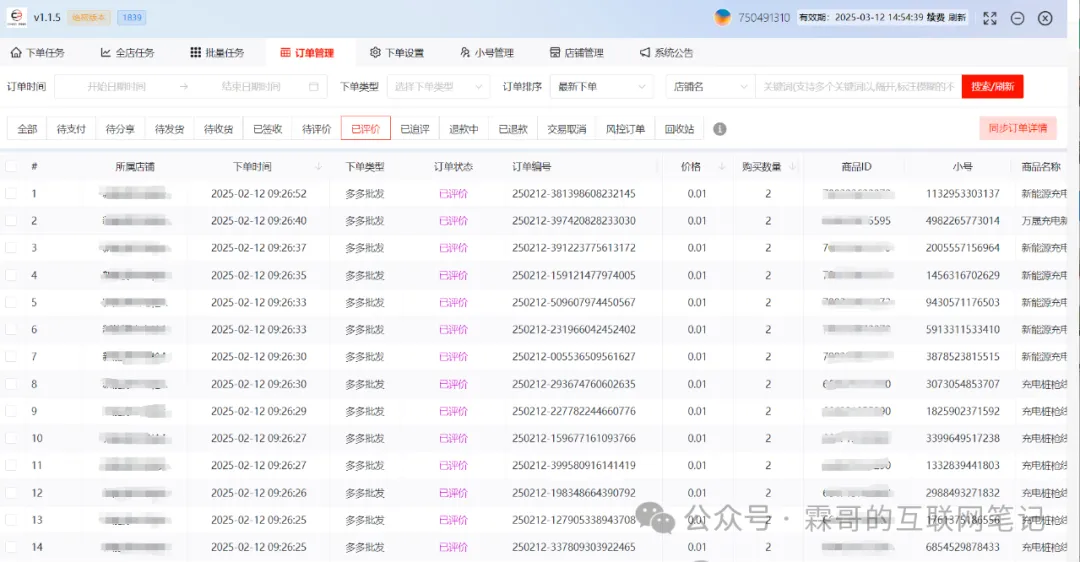Open the 下单类型 dropdown

pyautogui.click(x=436, y=87)
